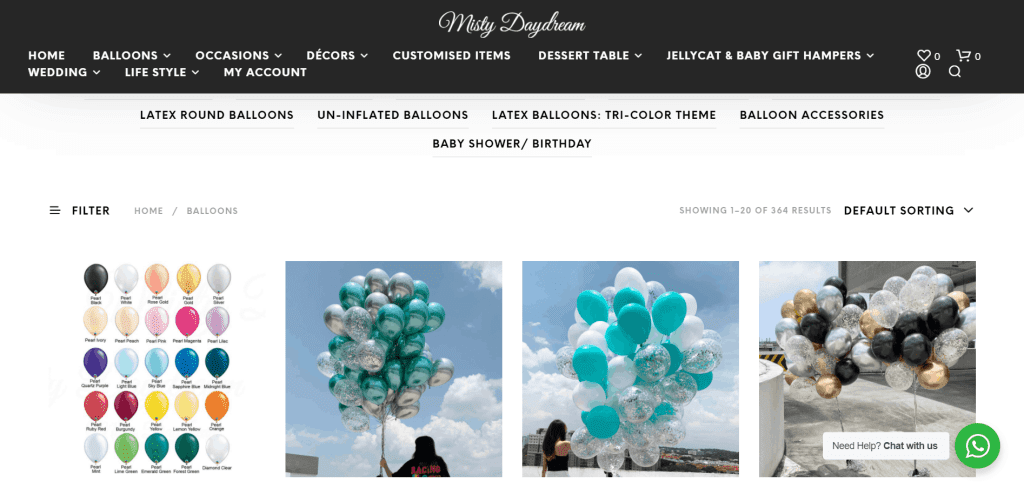Open the teal and white balloon bouquet product
Viewport: 1024px width, 488px height.
pos(630,368)
